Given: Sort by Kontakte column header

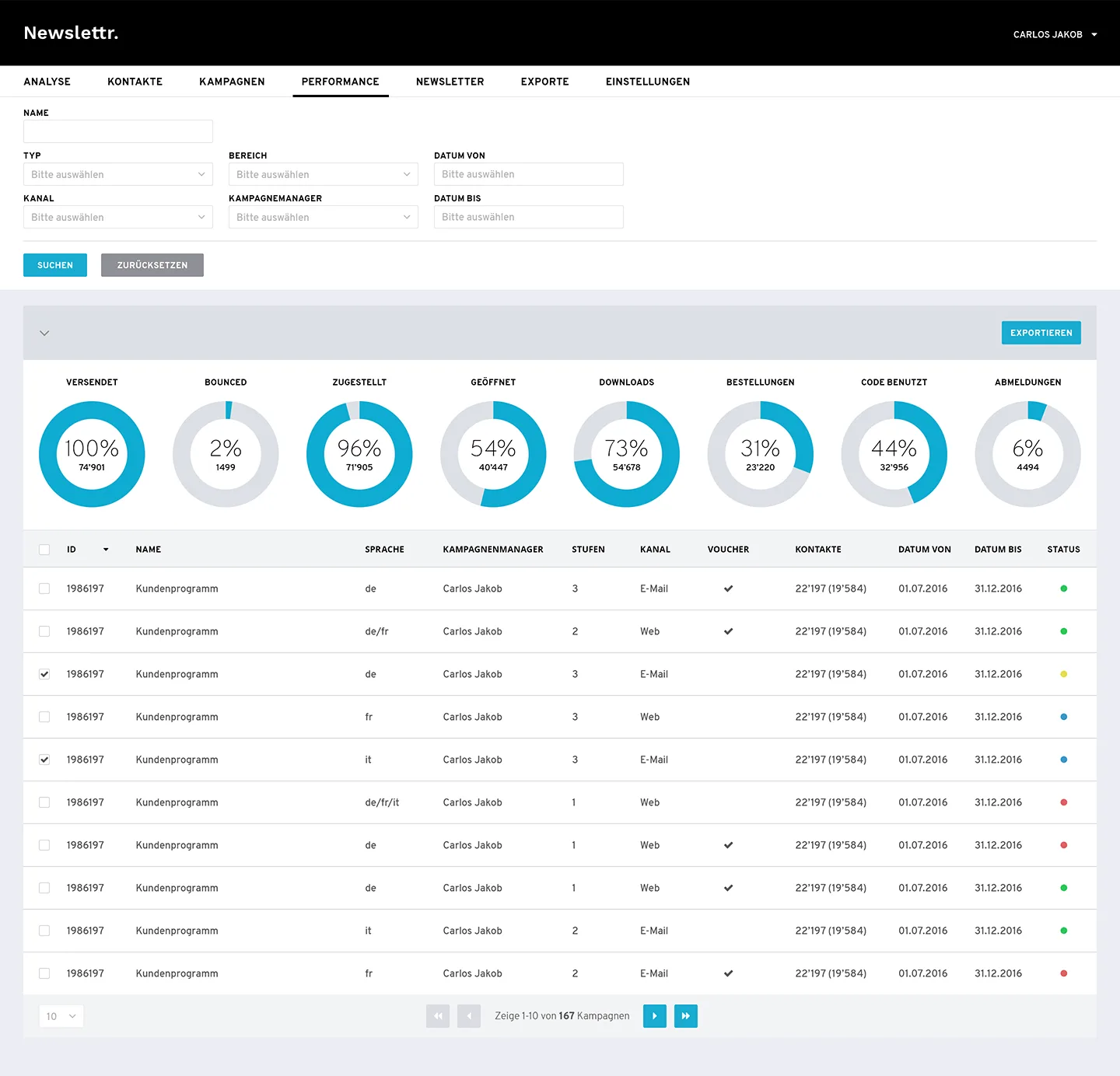Looking at the screenshot, I should (x=818, y=550).
